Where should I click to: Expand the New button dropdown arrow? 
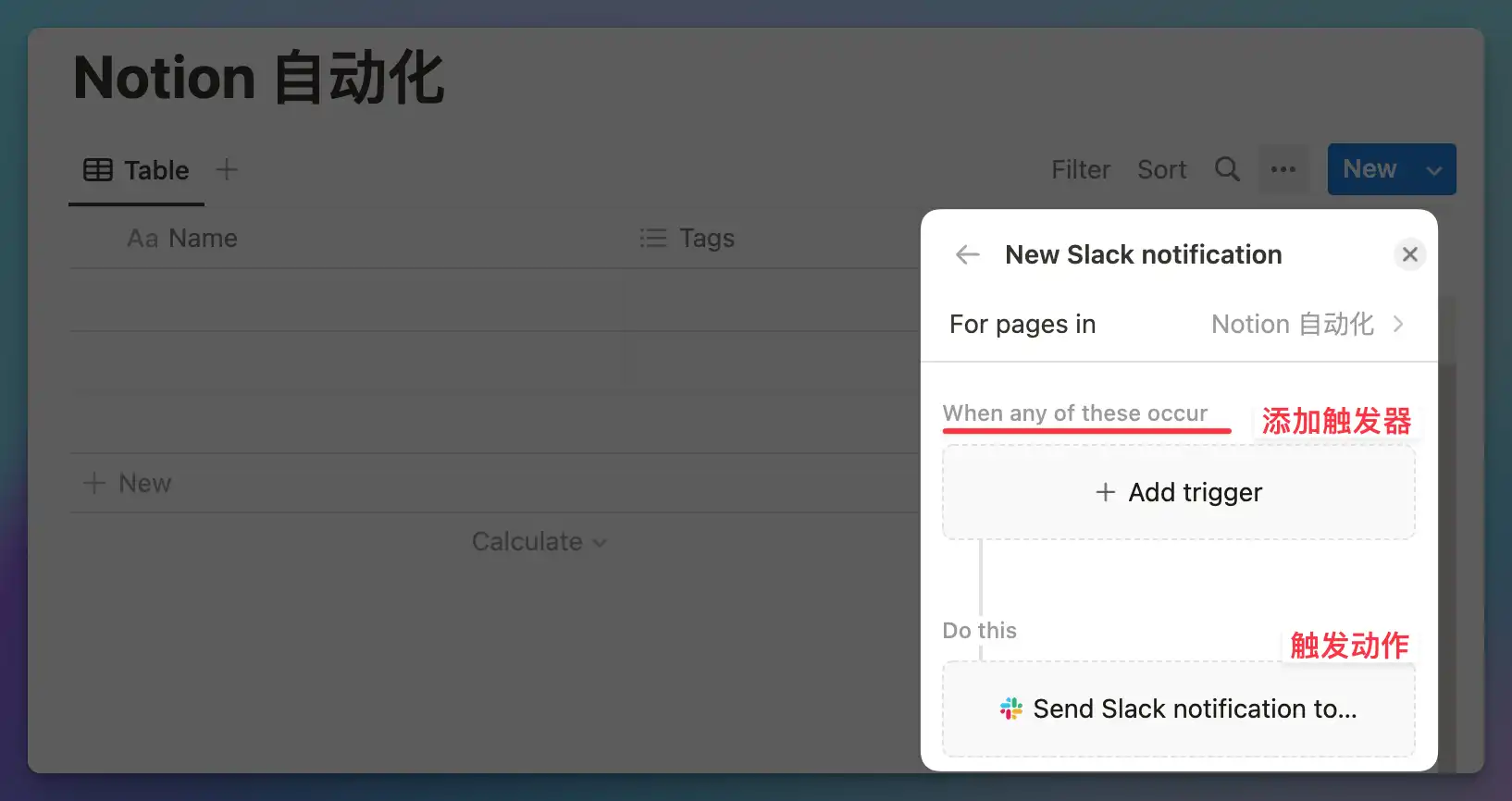1433,170
